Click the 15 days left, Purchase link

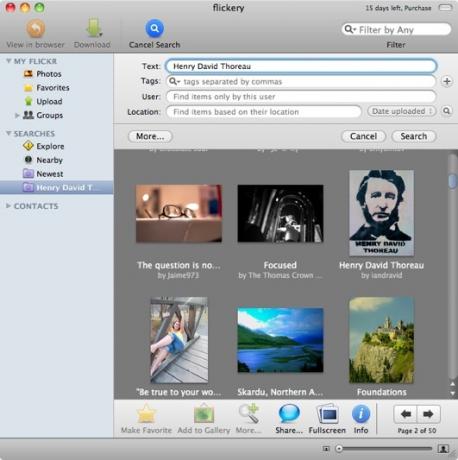[398, 8]
